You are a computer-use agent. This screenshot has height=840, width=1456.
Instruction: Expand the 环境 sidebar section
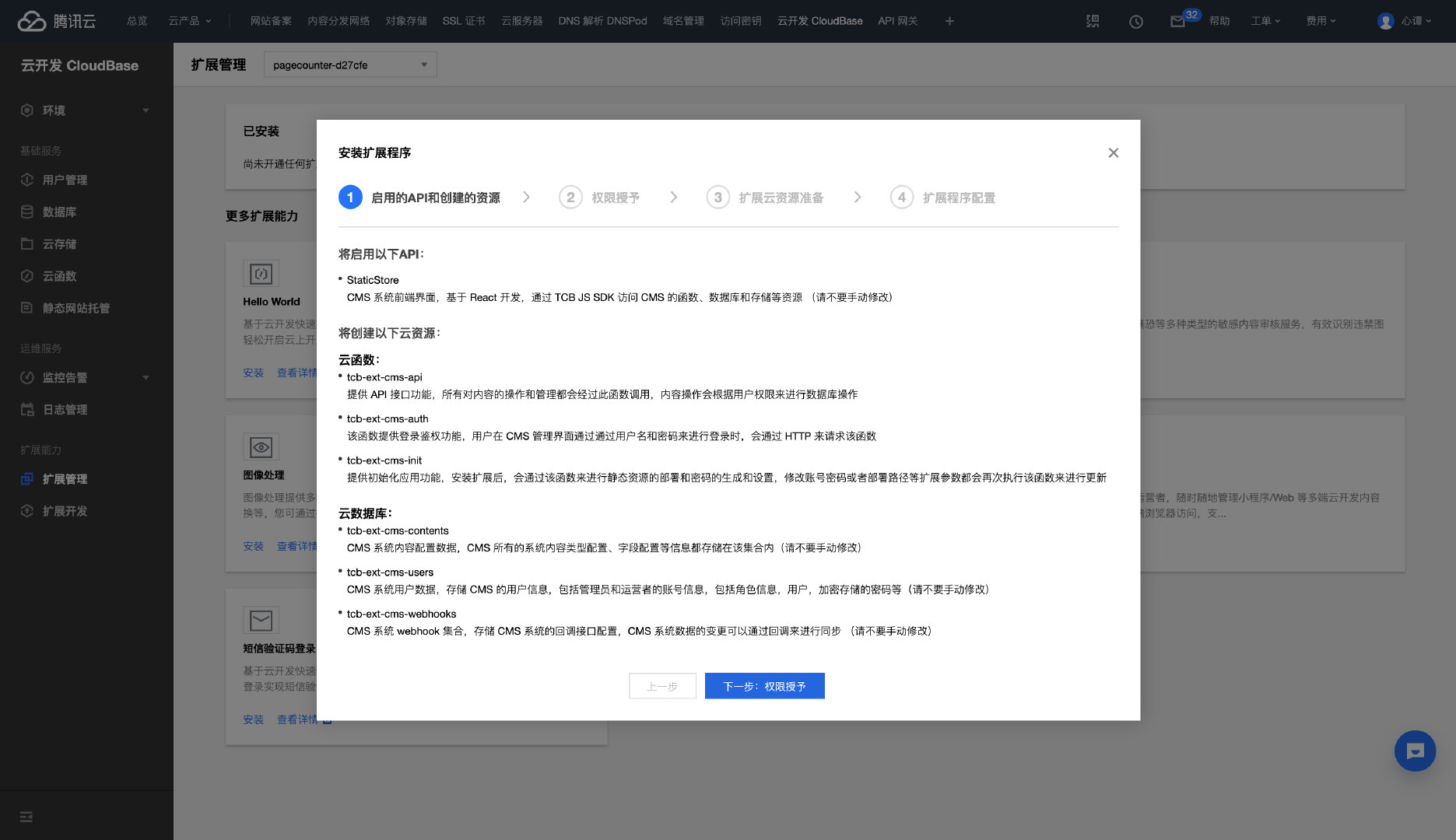point(146,110)
